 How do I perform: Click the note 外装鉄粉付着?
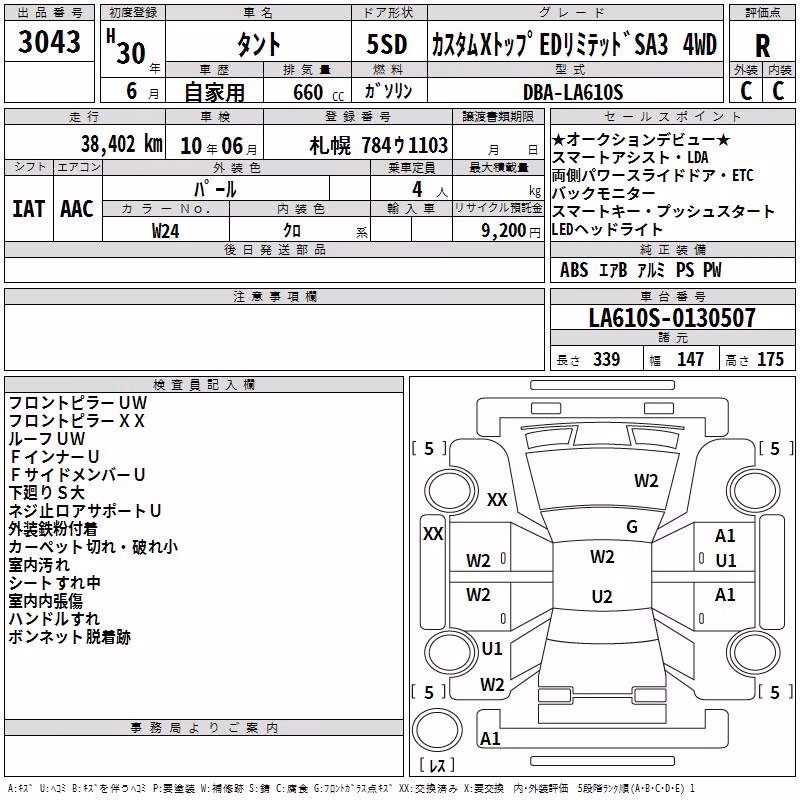pos(53,529)
